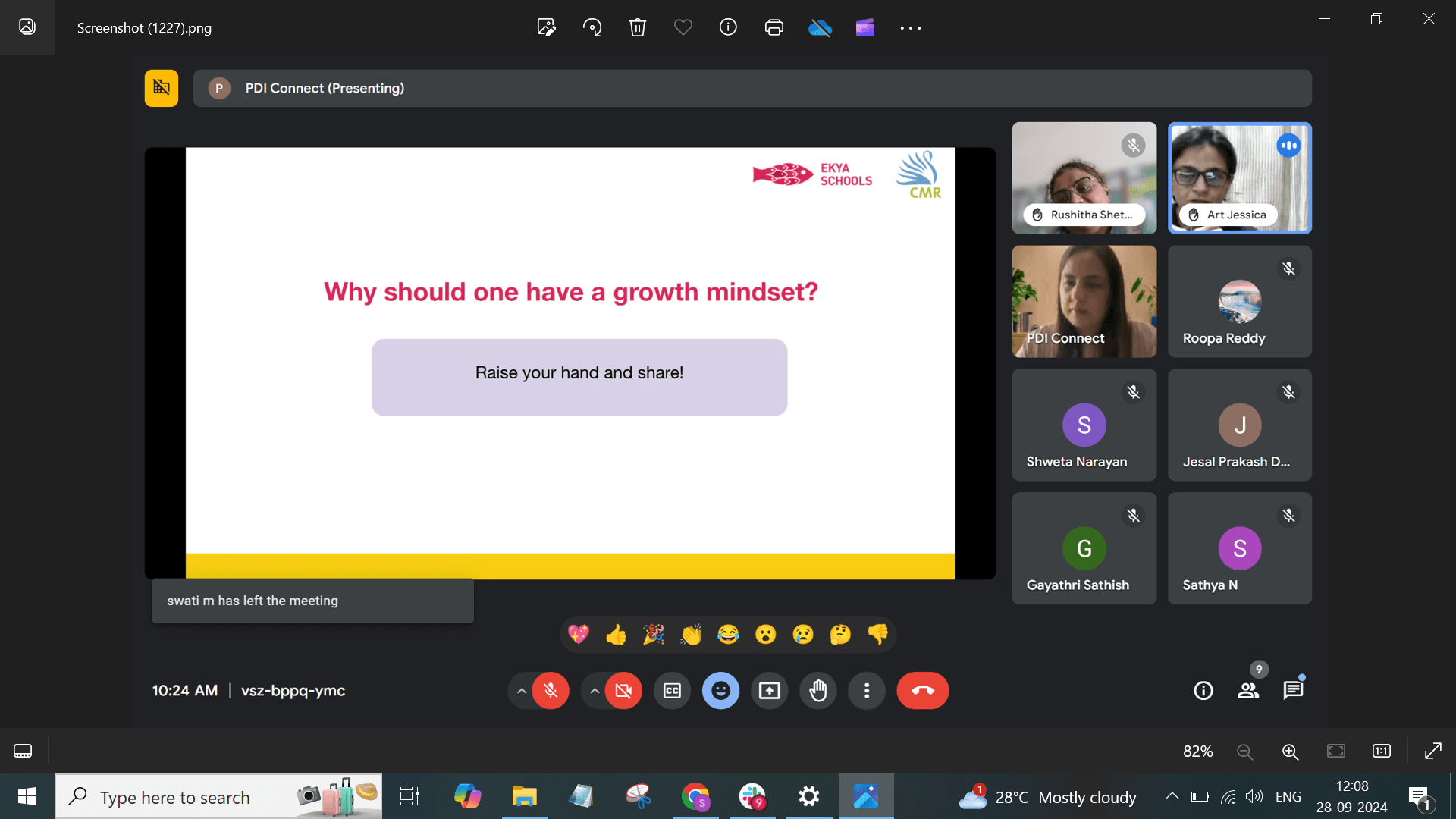Screen dimensions: 1456x819
Task: Expand audio settings chevron beside microphone
Action: [x=521, y=691]
